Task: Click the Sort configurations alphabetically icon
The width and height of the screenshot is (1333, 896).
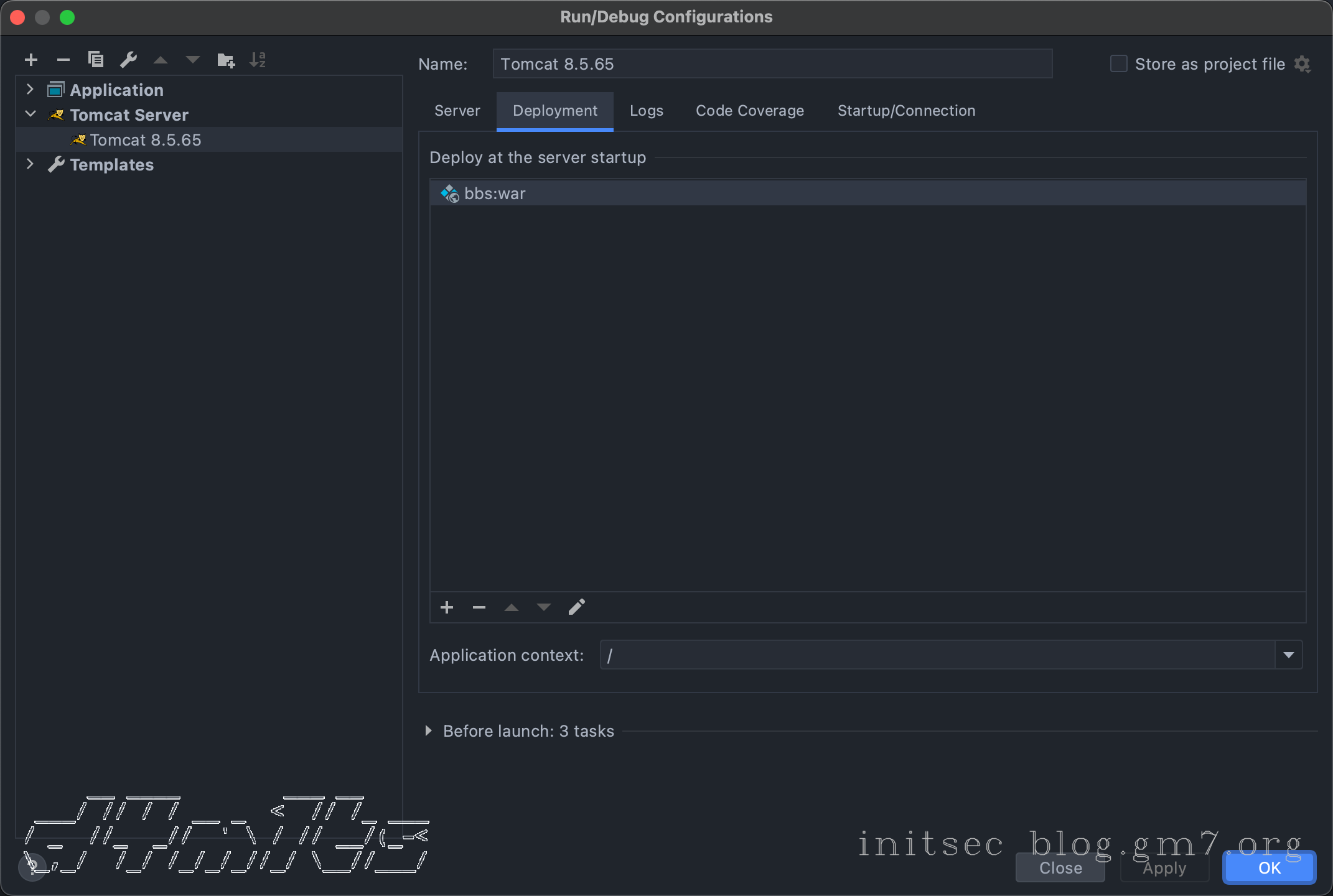Action: point(258,60)
